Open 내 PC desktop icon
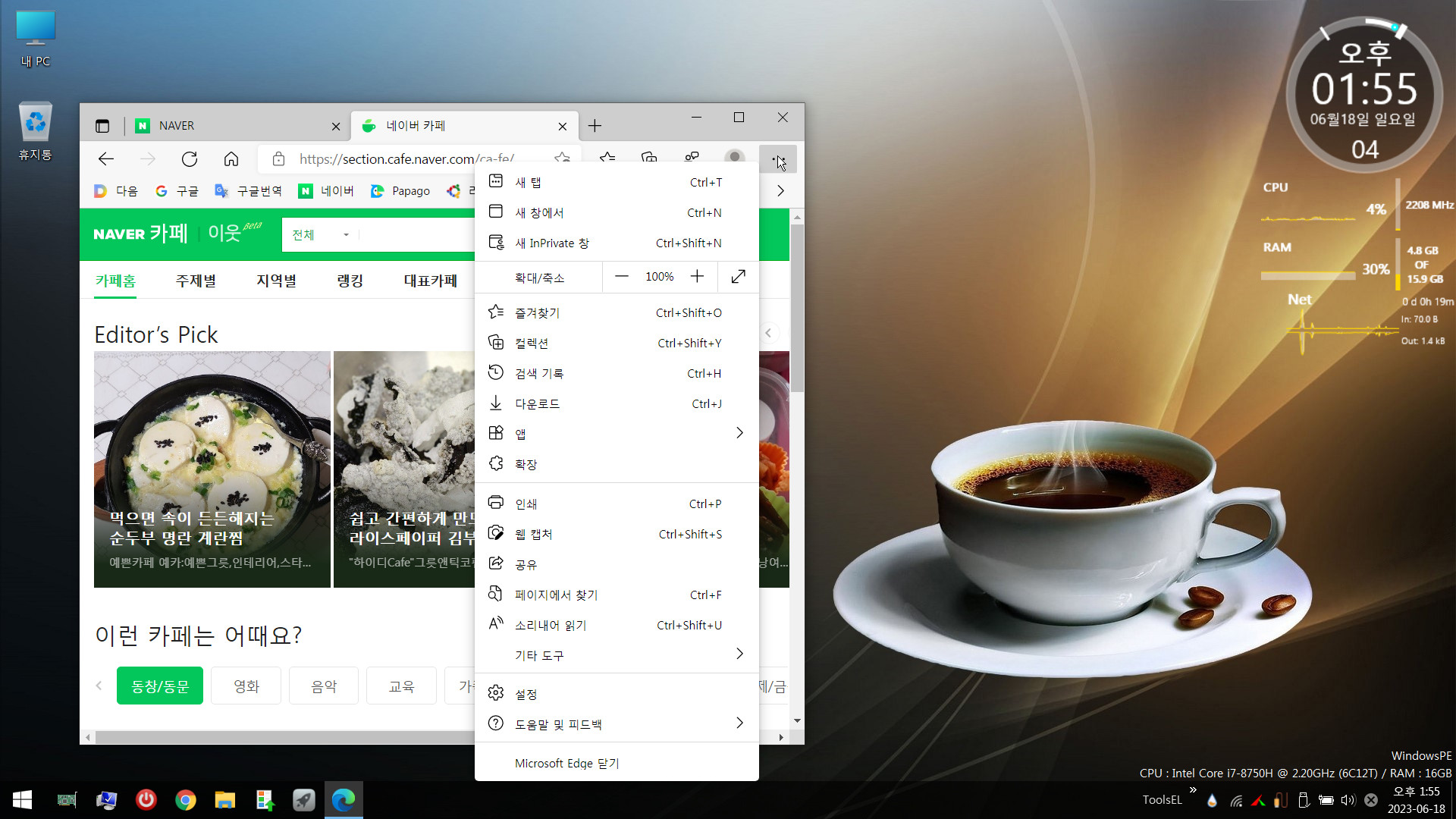This screenshot has height=819, width=1456. point(35,39)
